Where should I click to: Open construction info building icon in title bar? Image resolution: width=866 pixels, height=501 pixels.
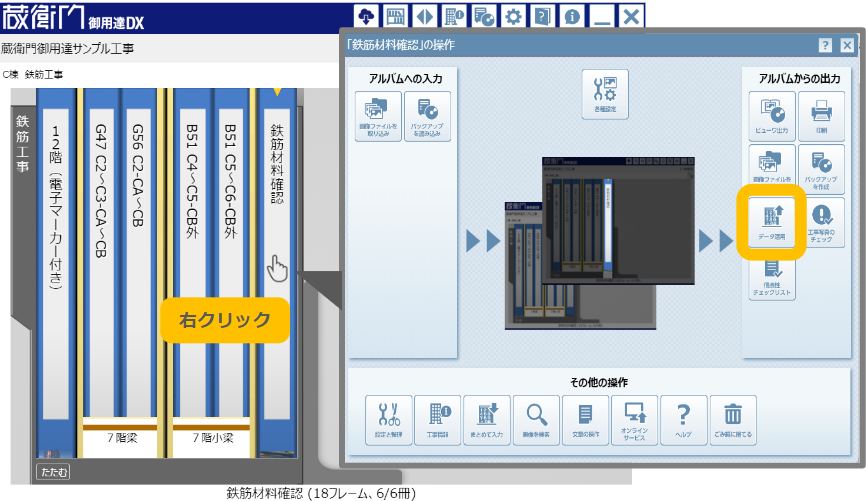coord(454,16)
